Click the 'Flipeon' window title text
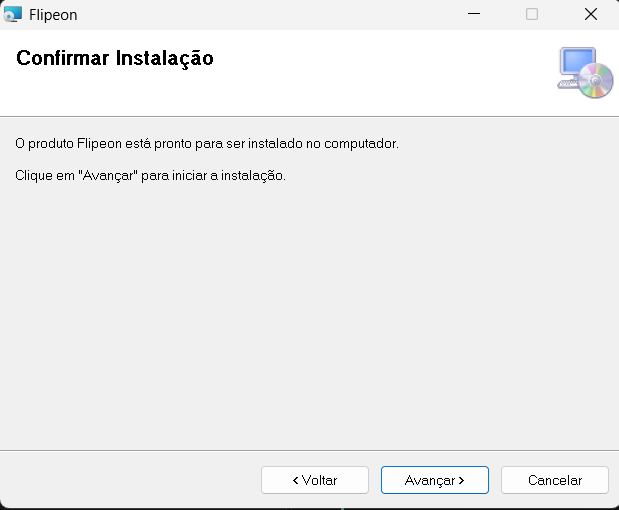Viewport: 619px width, 510px height. coord(53,15)
